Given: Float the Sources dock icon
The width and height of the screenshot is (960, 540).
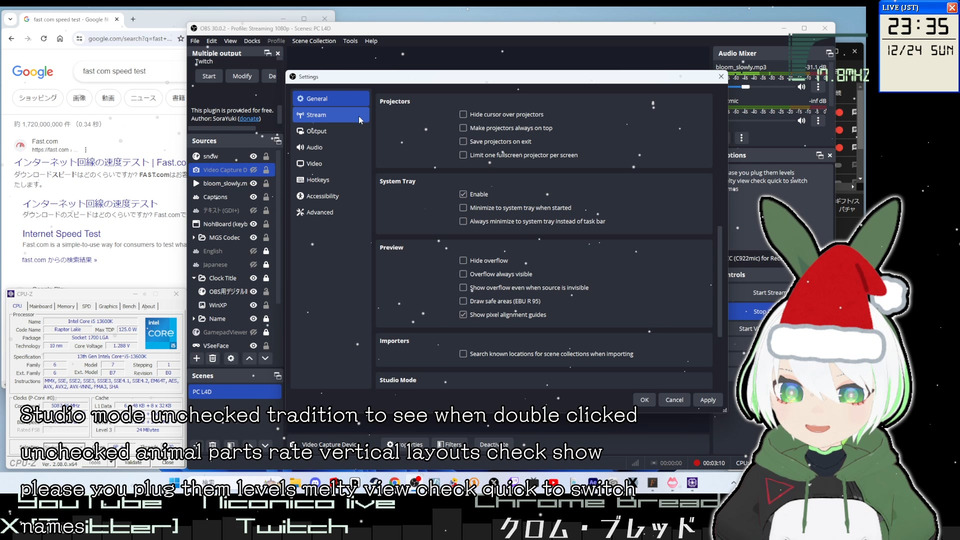Looking at the screenshot, I should coord(277,141).
